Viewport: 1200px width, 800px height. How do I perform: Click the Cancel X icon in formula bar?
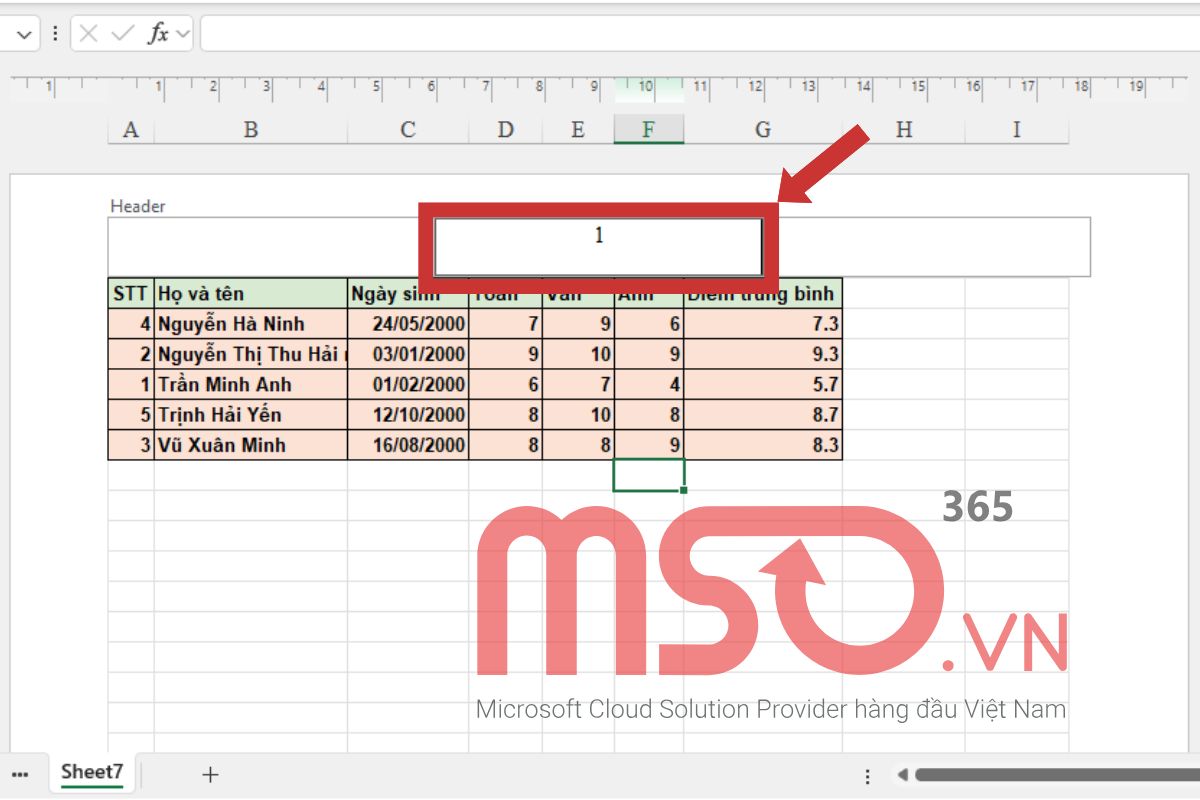pos(89,34)
